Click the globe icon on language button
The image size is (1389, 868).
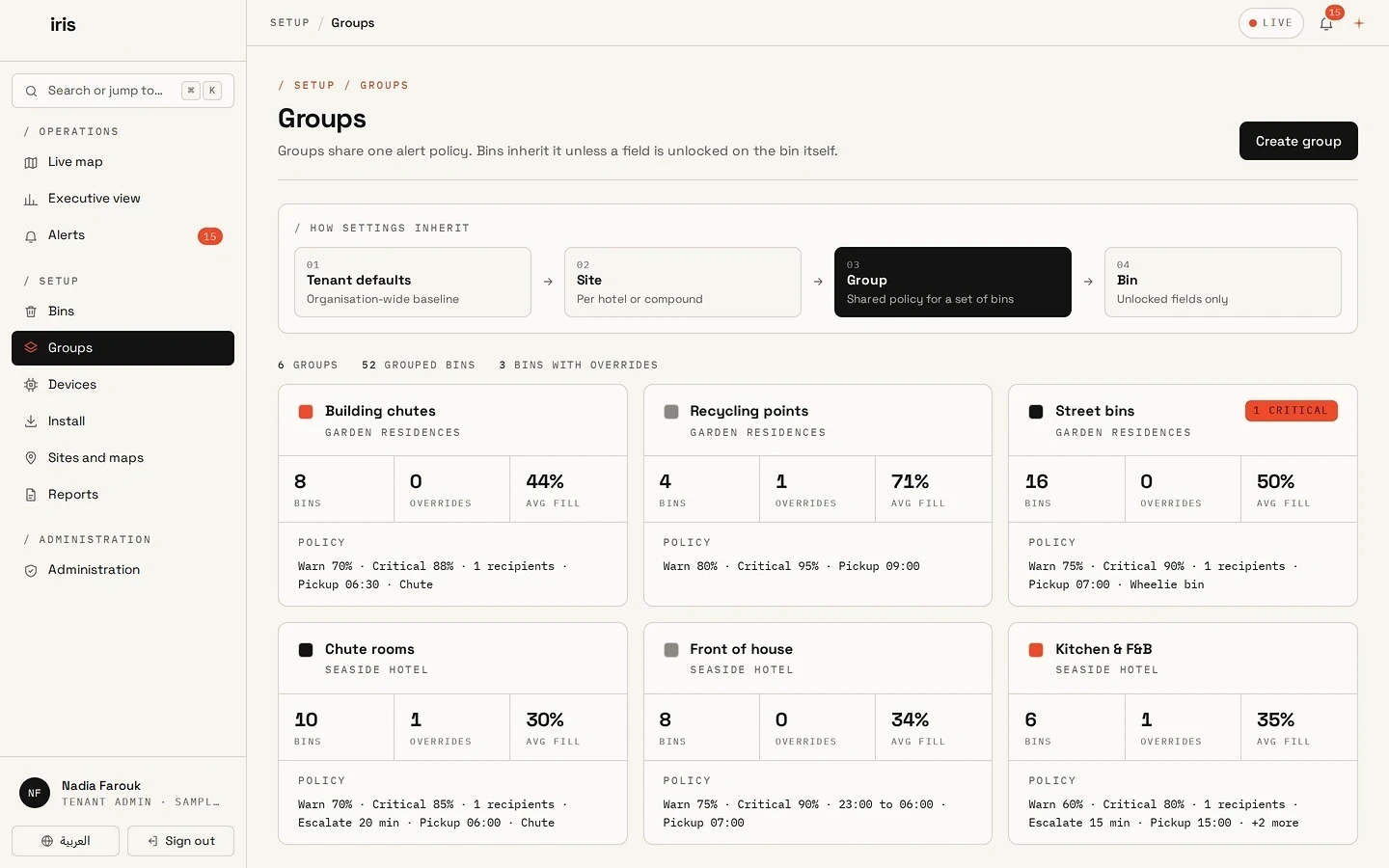pos(47,841)
